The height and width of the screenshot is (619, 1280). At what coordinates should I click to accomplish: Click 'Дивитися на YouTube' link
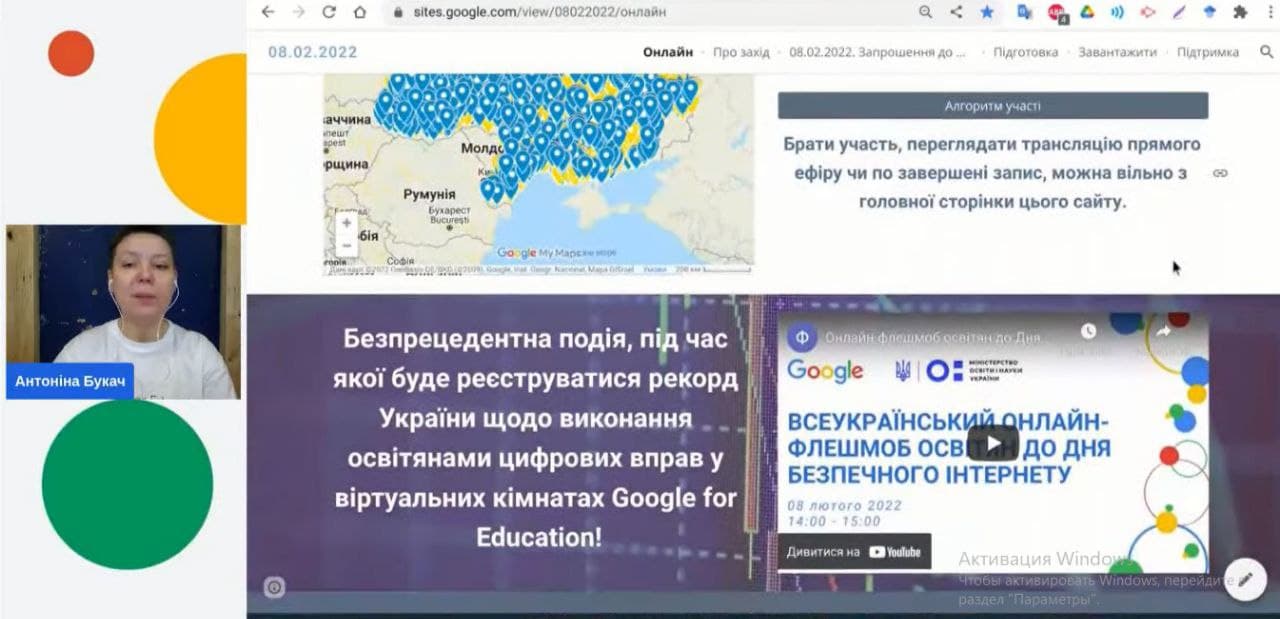(854, 551)
